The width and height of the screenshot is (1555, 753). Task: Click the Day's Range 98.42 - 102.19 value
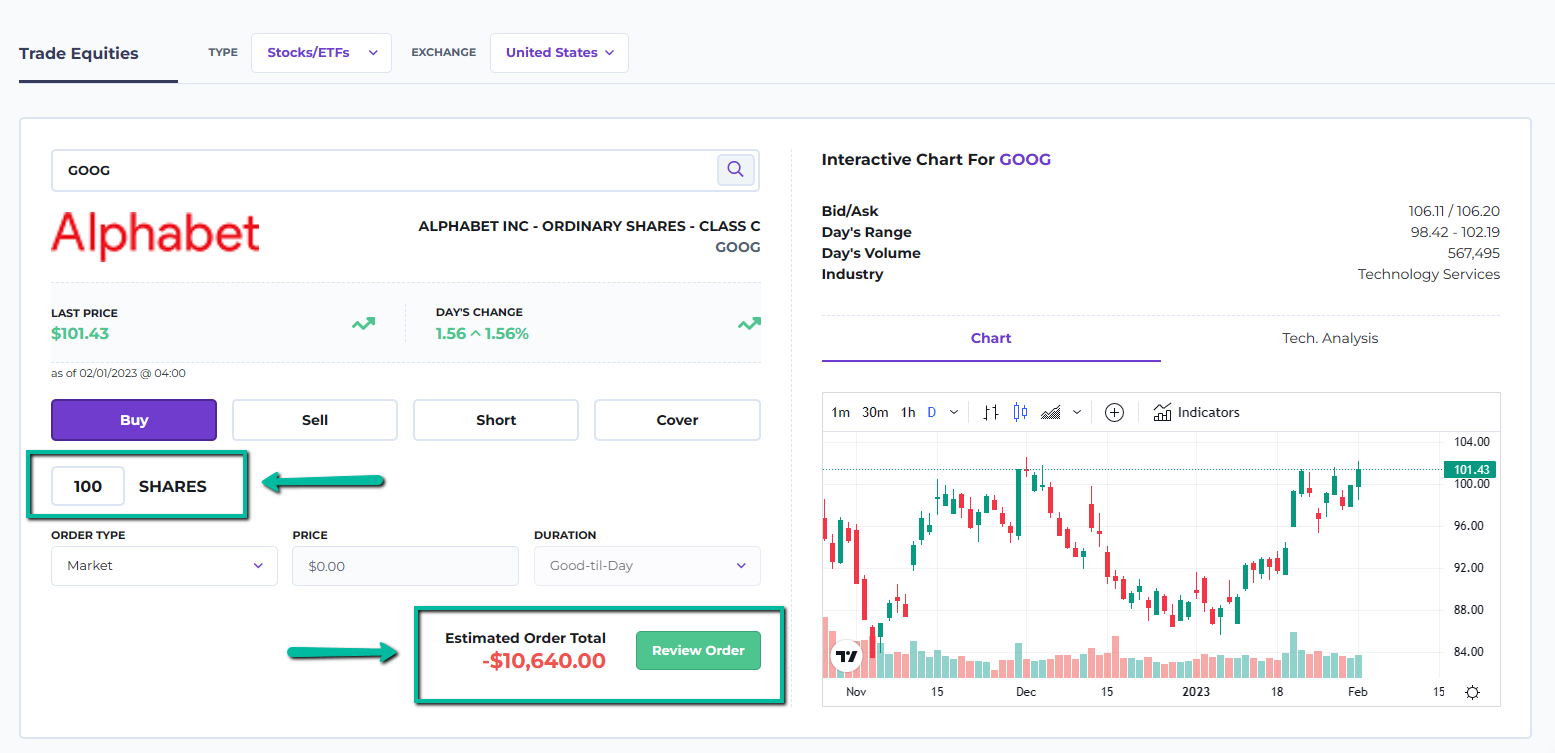[1455, 232]
